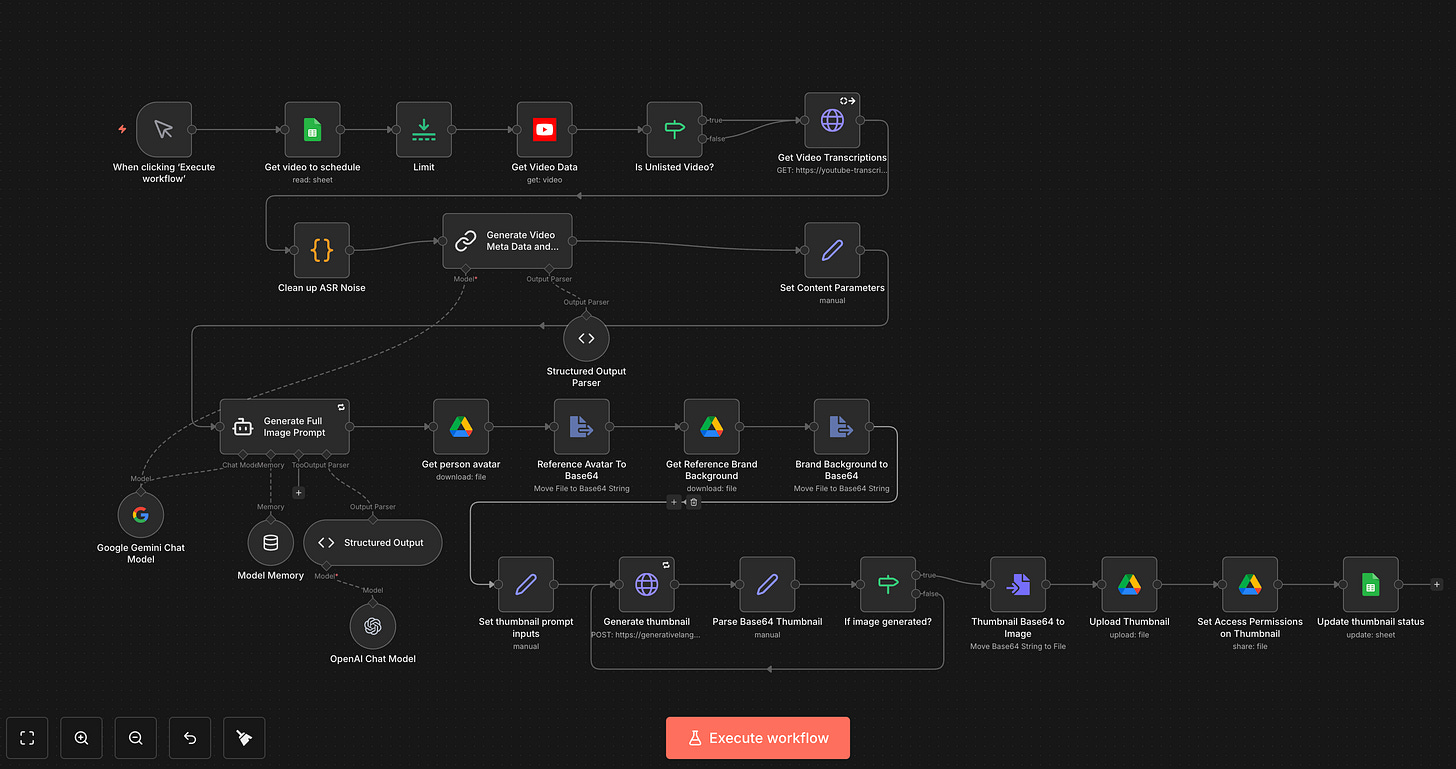The width and height of the screenshot is (1456, 769).
Task: Zoom out of the canvas
Action: coord(136,738)
